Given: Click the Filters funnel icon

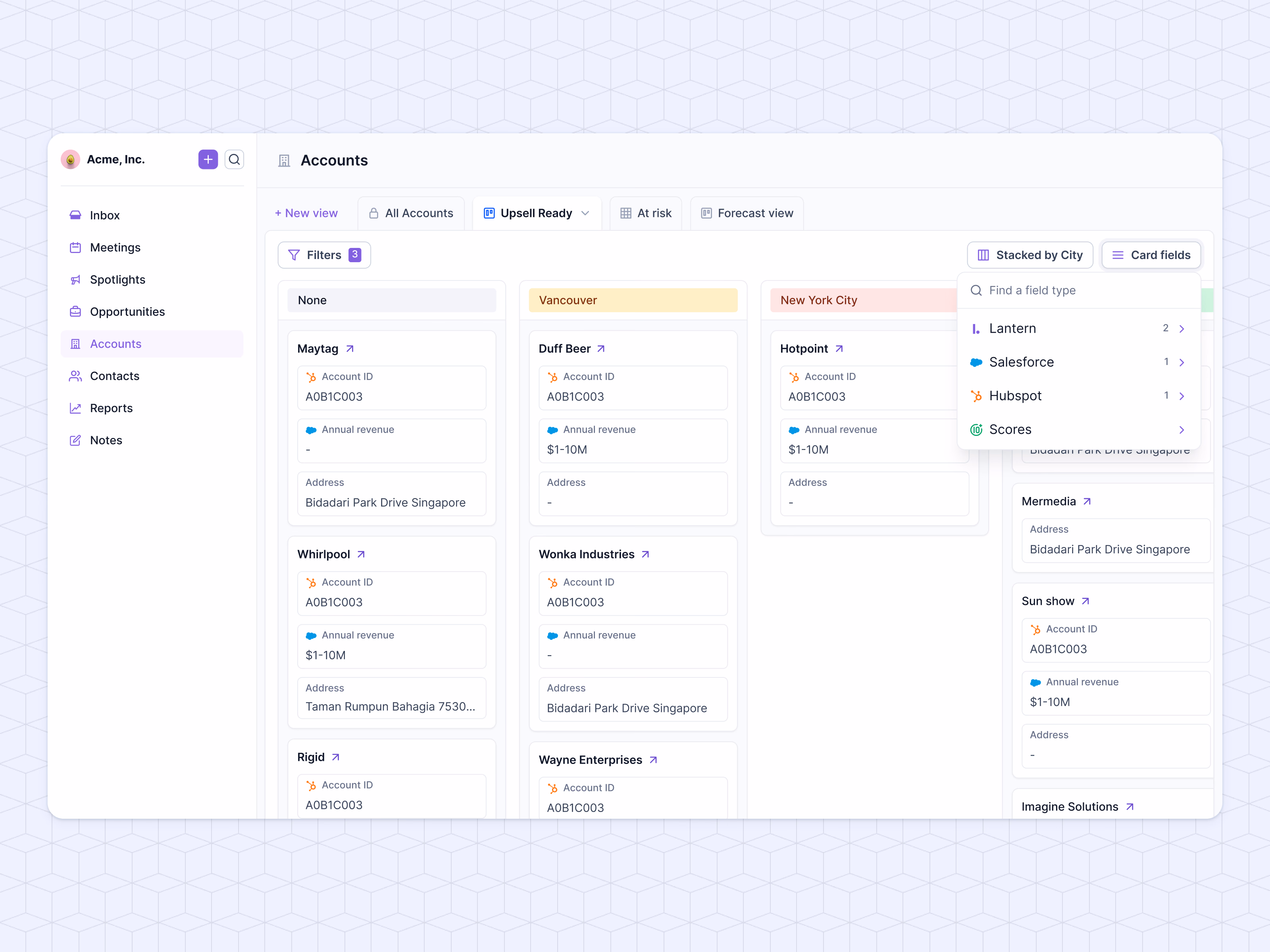Looking at the screenshot, I should (x=294, y=255).
